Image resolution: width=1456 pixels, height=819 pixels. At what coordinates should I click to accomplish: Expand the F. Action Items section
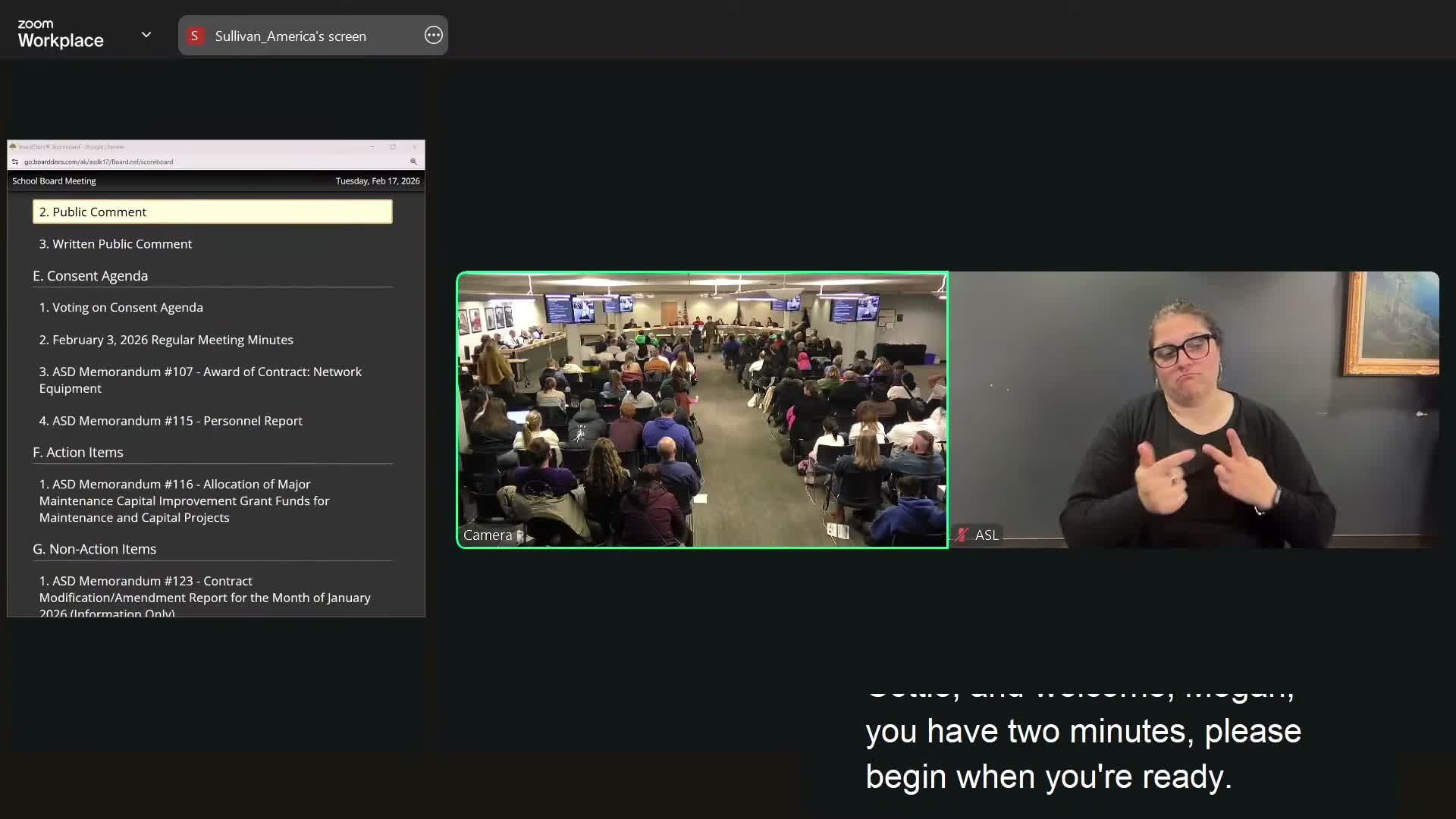pos(78,452)
